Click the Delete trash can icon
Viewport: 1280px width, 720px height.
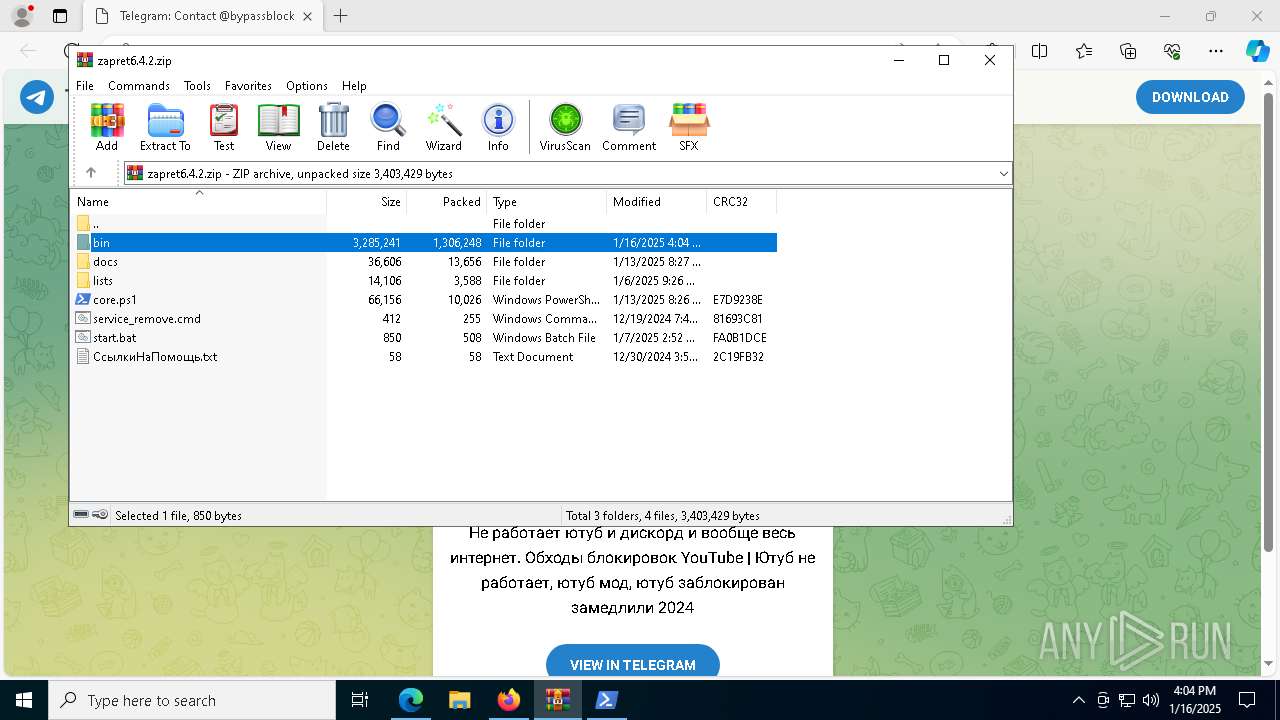coord(333,127)
